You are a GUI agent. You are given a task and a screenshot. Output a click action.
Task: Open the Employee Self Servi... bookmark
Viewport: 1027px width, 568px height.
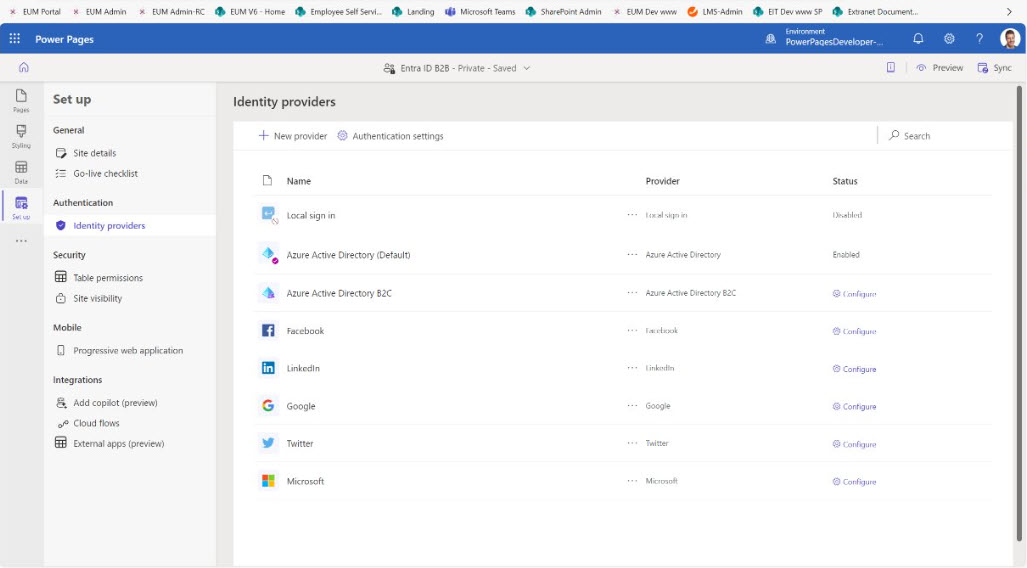(338, 11)
